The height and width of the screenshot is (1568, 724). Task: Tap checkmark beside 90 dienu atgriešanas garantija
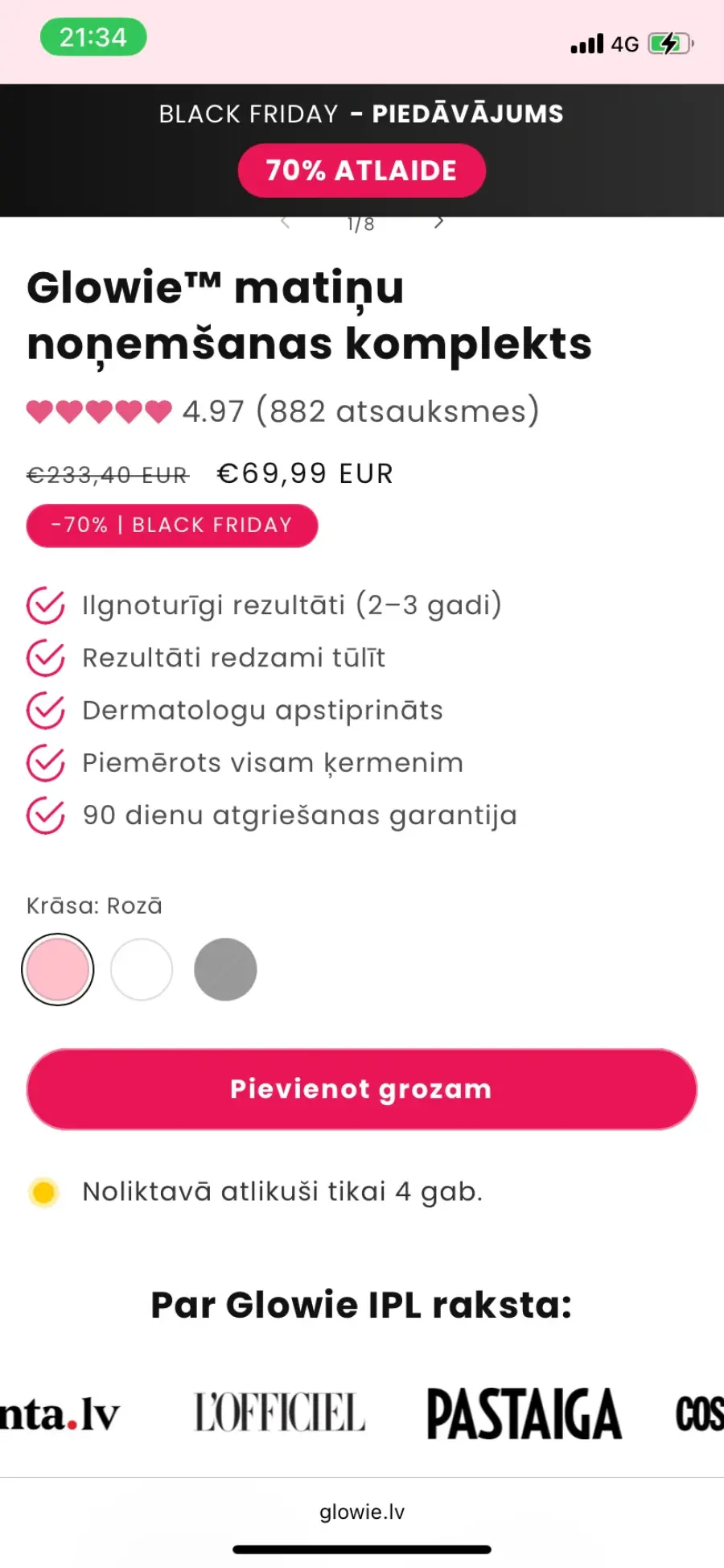click(x=46, y=815)
